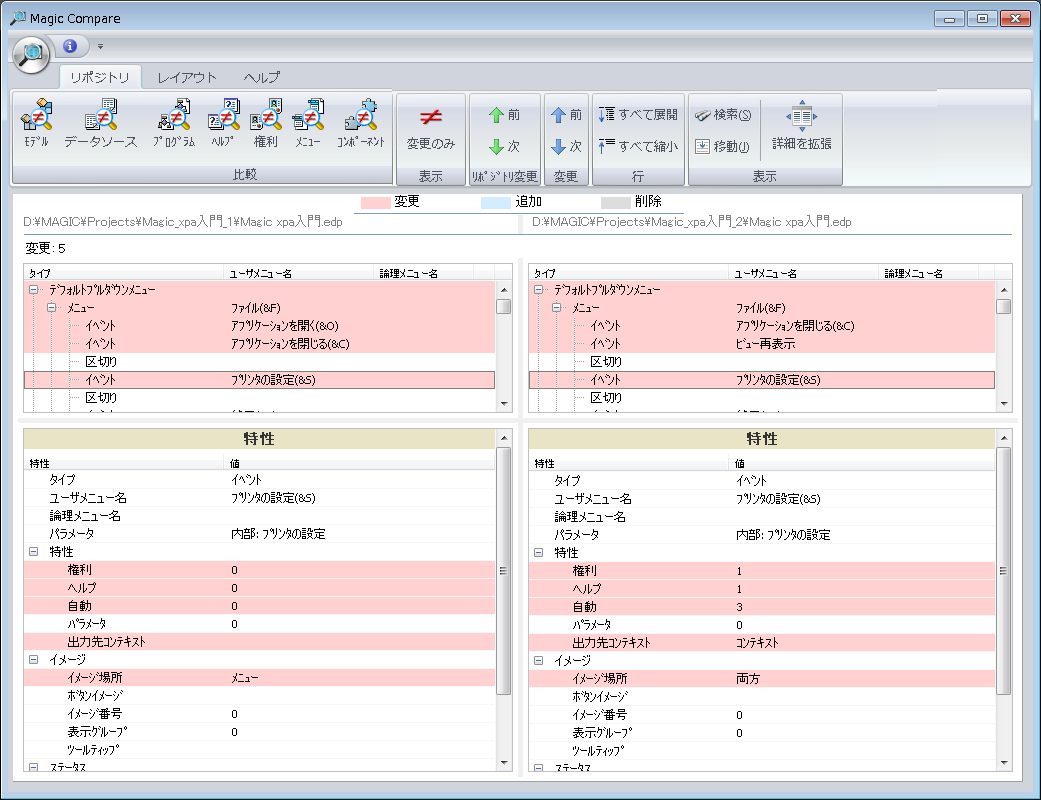Collapse the 特性 group in left properties panel
Screen dimensions: 1041x800
coord(33,552)
